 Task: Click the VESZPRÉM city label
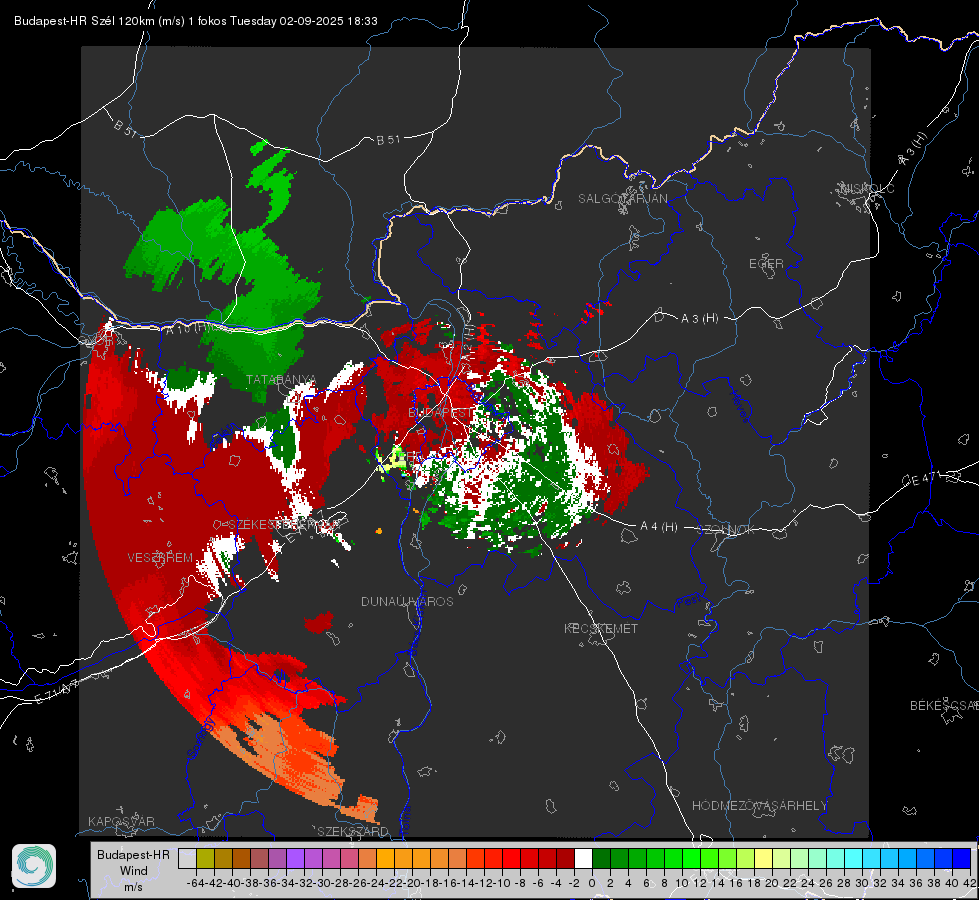pos(160,557)
